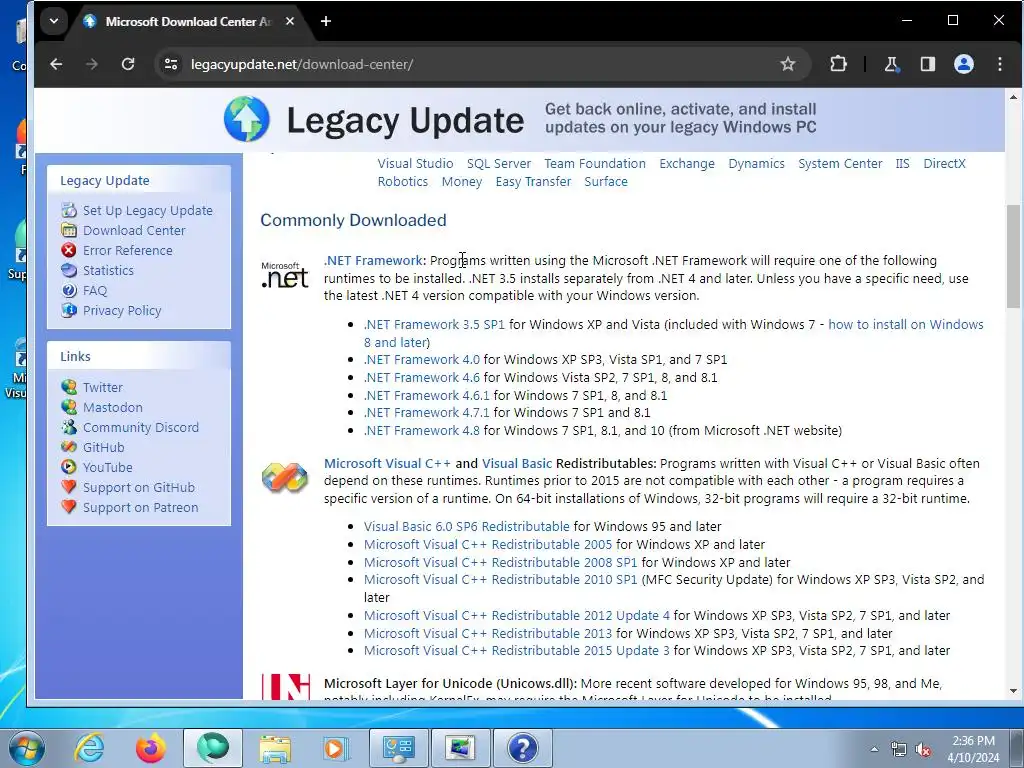Open the Team Foundation category

(x=595, y=163)
